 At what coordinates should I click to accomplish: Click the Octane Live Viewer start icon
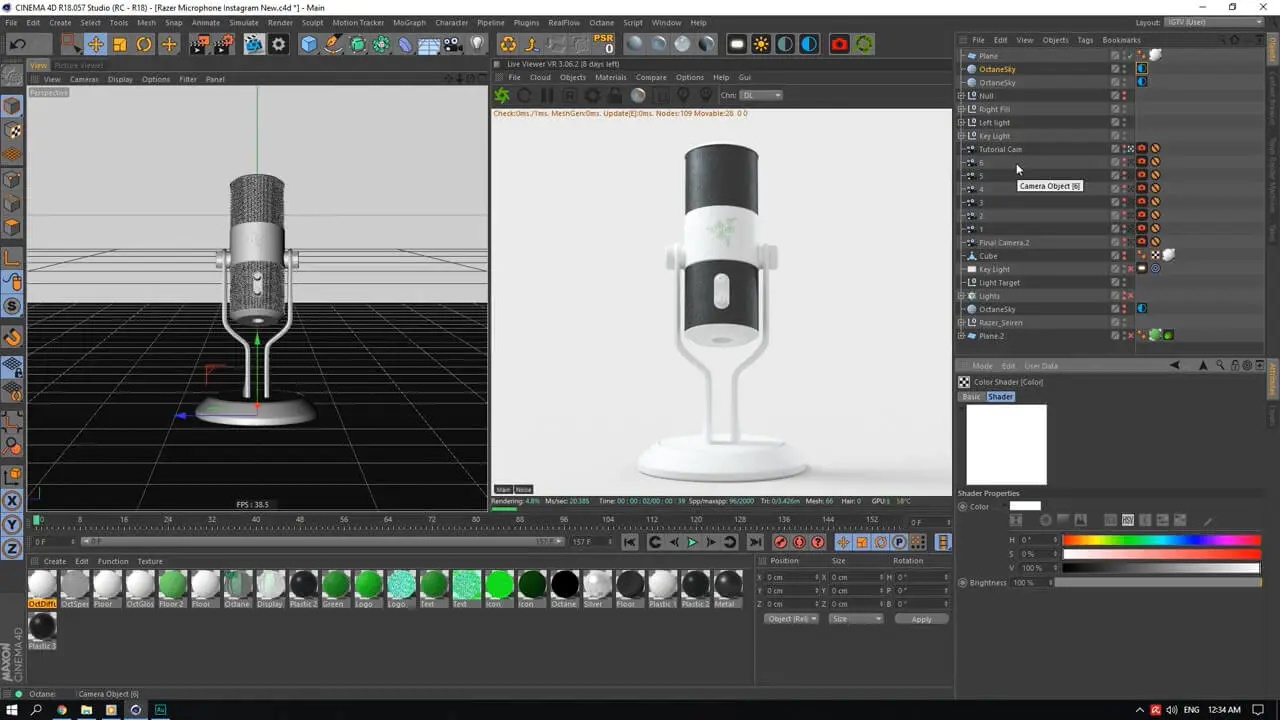click(x=502, y=95)
